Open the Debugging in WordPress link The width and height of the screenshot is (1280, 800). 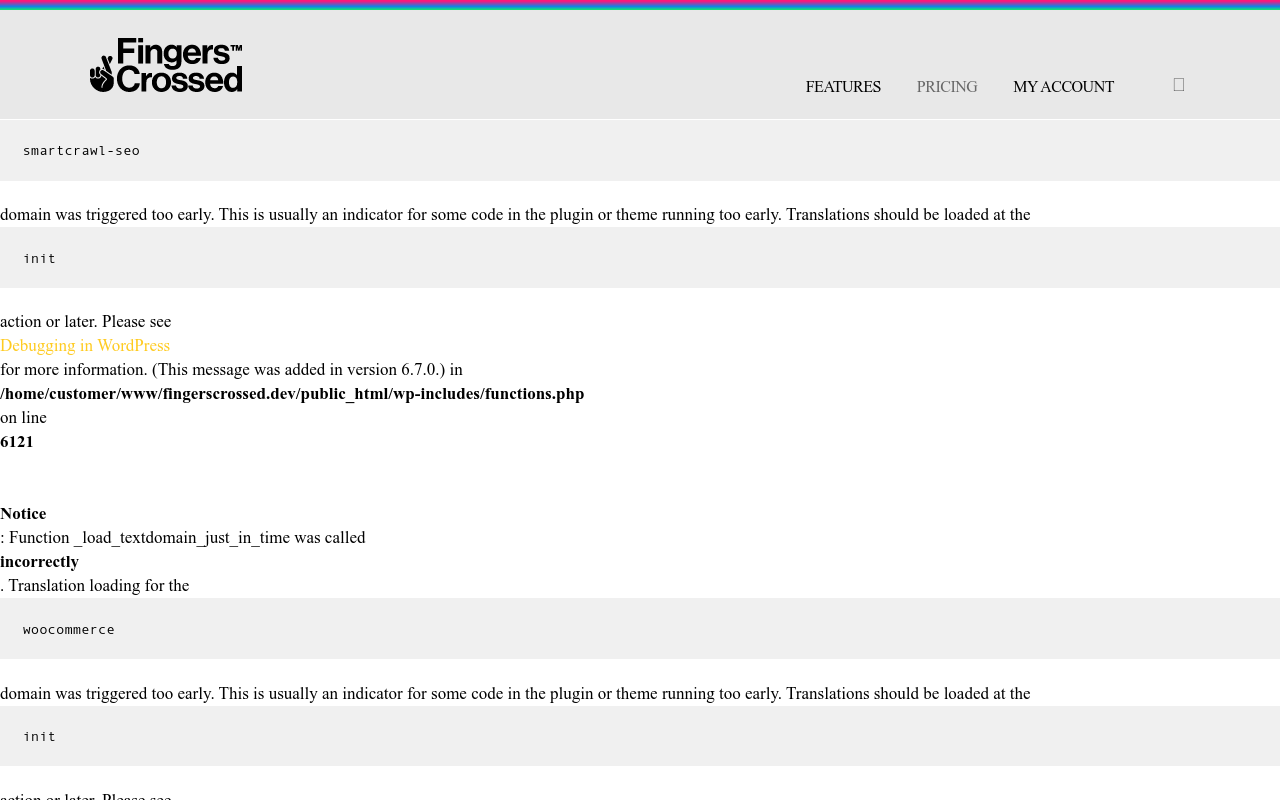click(x=85, y=346)
